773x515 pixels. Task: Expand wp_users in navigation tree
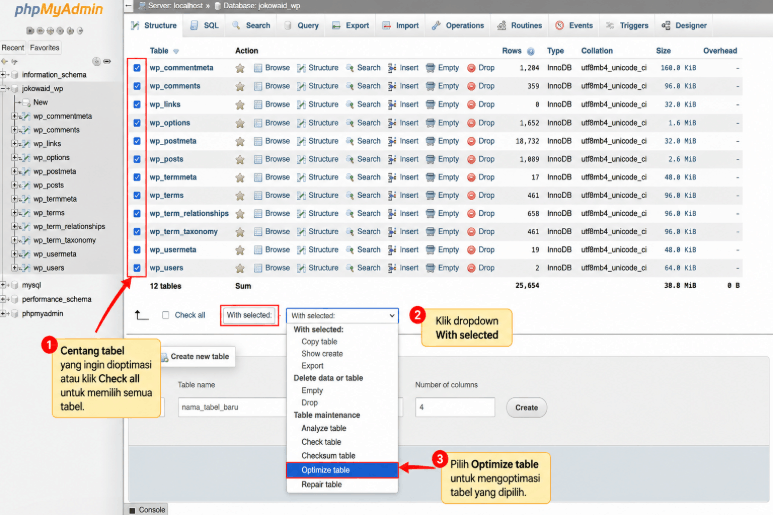pyautogui.click(x=14, y=268)
